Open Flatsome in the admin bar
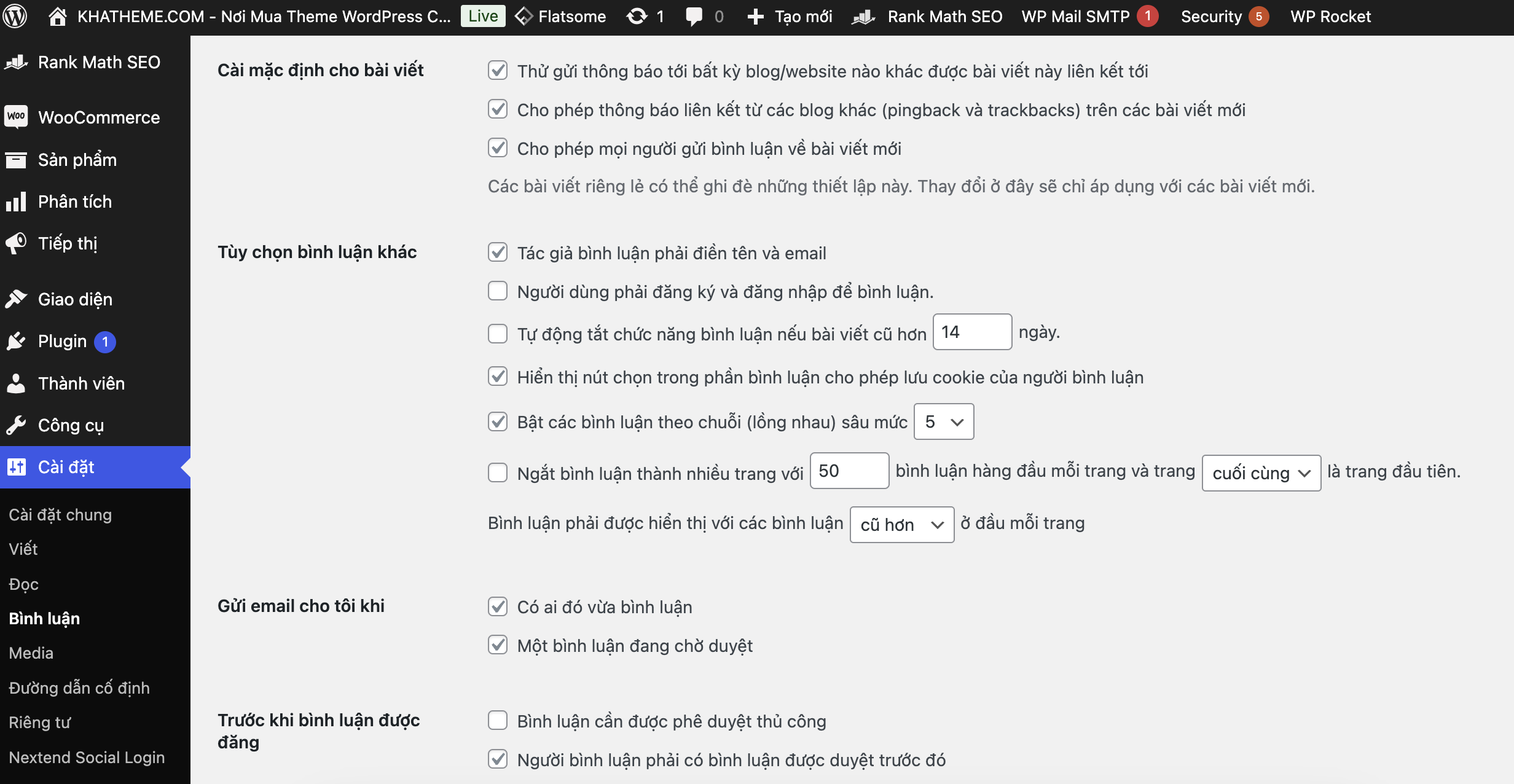Viewport: 1514px width, 784px height. coord(572,17)
